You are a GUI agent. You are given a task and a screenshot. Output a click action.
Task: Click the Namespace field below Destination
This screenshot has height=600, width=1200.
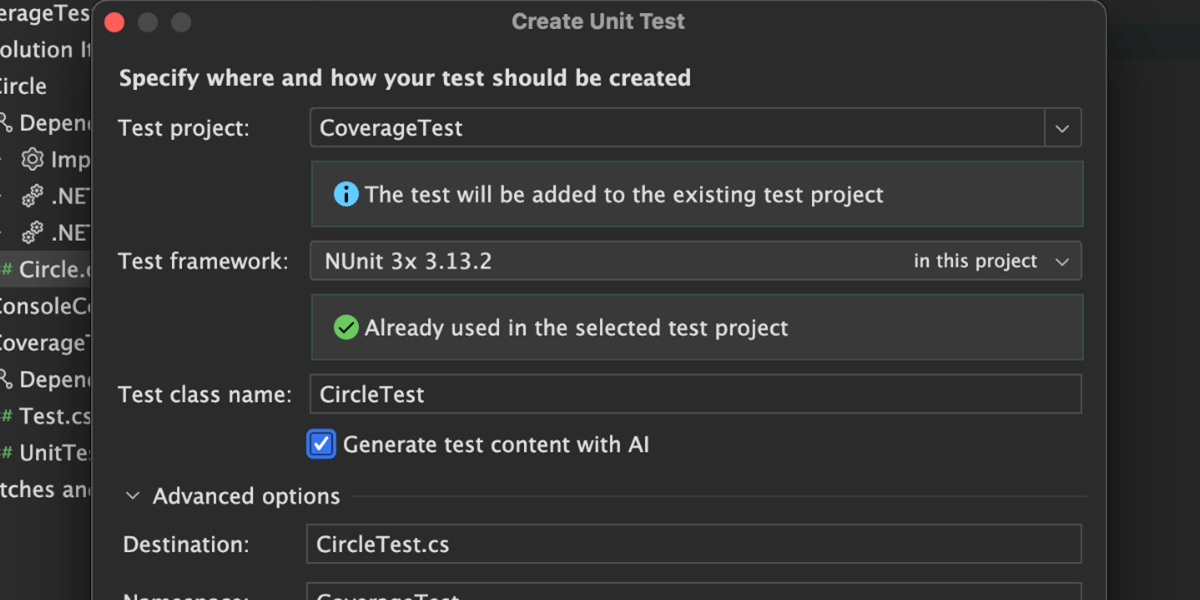click(692, 594)
